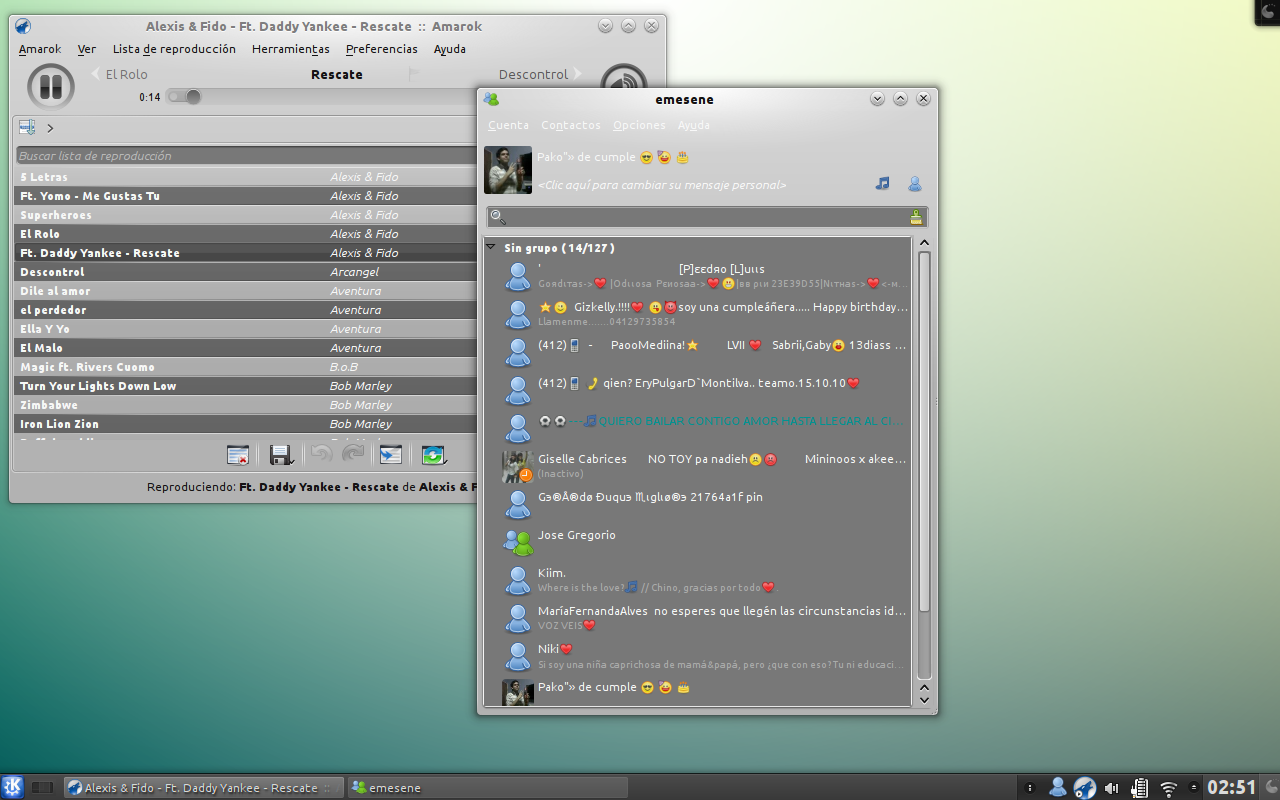Image resolution: width=1280 pixels, height=800 pixels.
Task: Open the Amarok Ver menu
Action: tap(87, 49)
